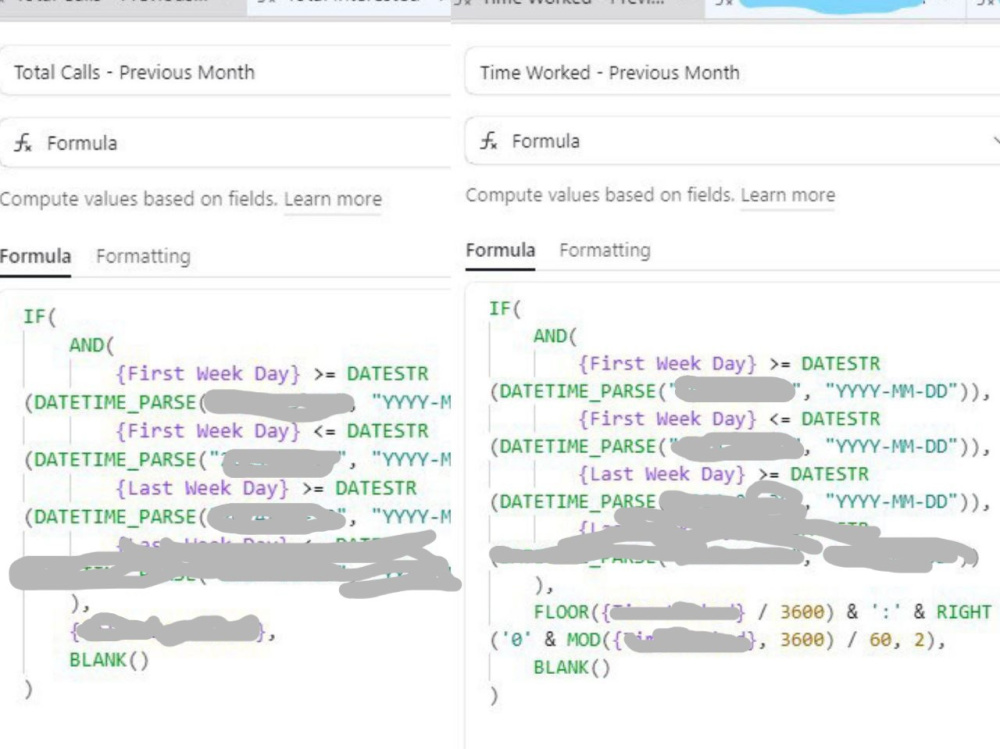Image resolution: width=1000 pixels, height=749 pixels.
Task: Open 'Learn more' link in left panel
Action: click(333, 199)
